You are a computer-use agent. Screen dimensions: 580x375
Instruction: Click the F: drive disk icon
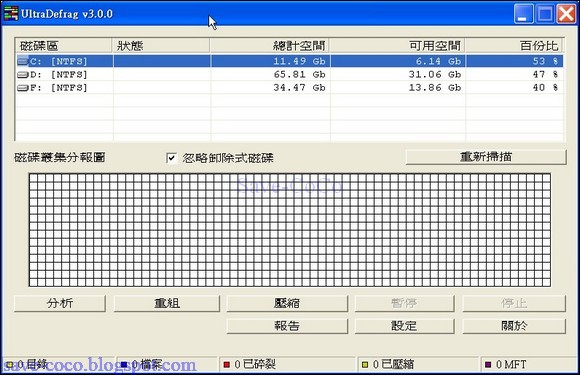point(23,88)
